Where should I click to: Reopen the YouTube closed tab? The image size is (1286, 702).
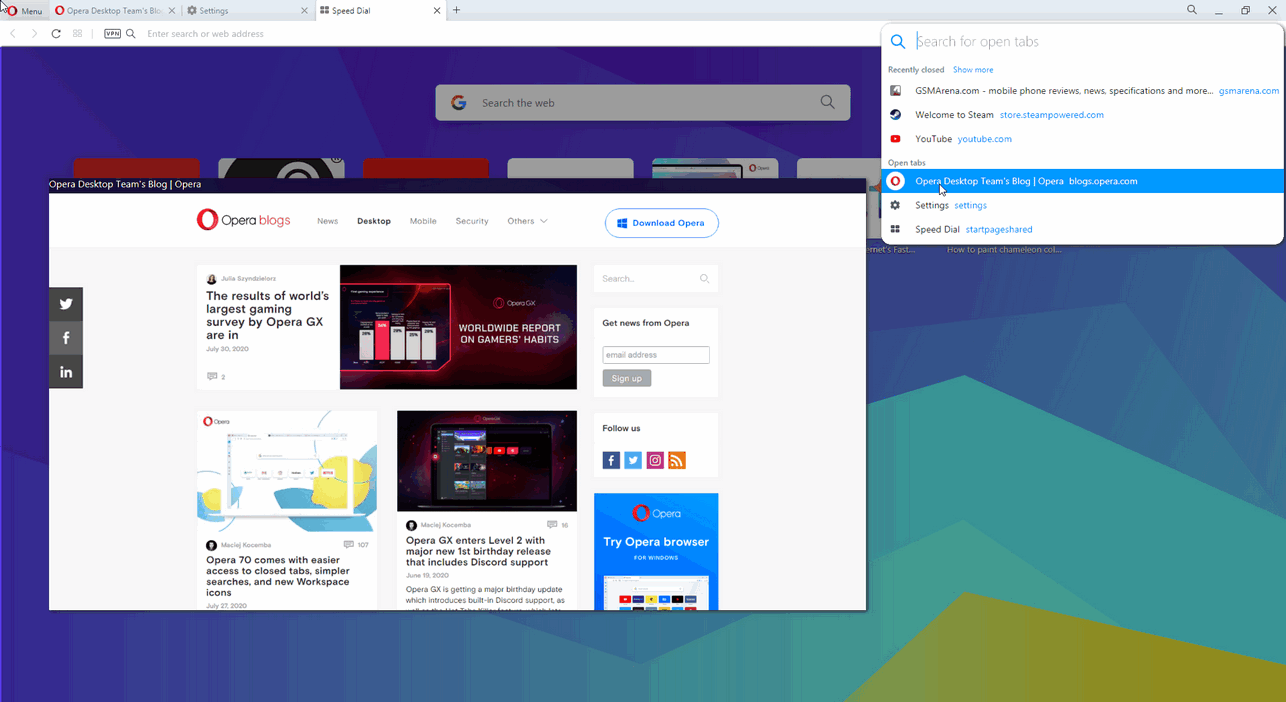pos(1083,139)
